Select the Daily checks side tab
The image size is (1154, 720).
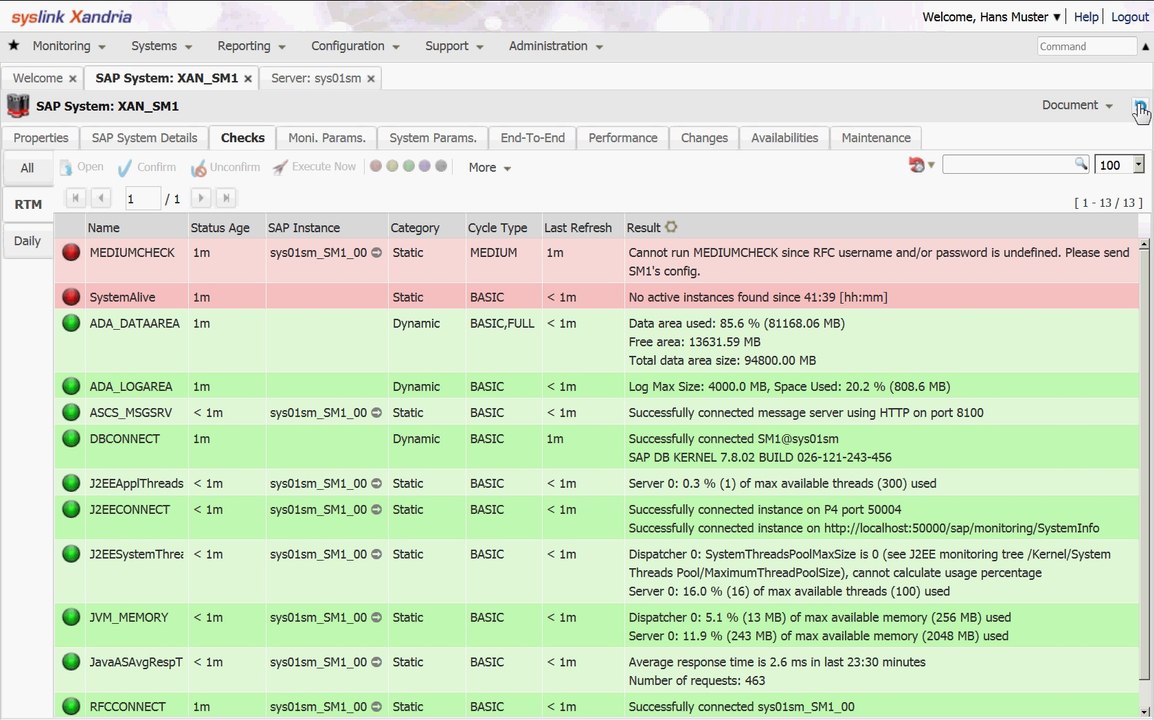27,241
